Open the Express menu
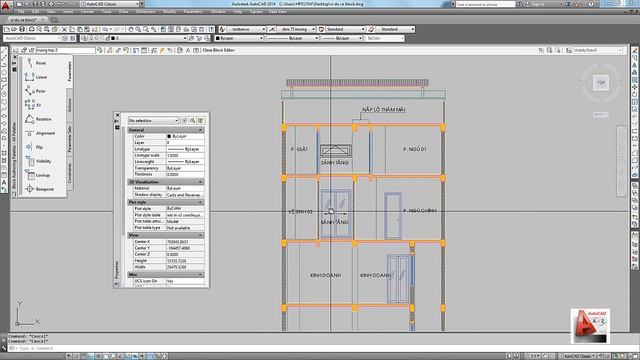 tap(256, 12)
